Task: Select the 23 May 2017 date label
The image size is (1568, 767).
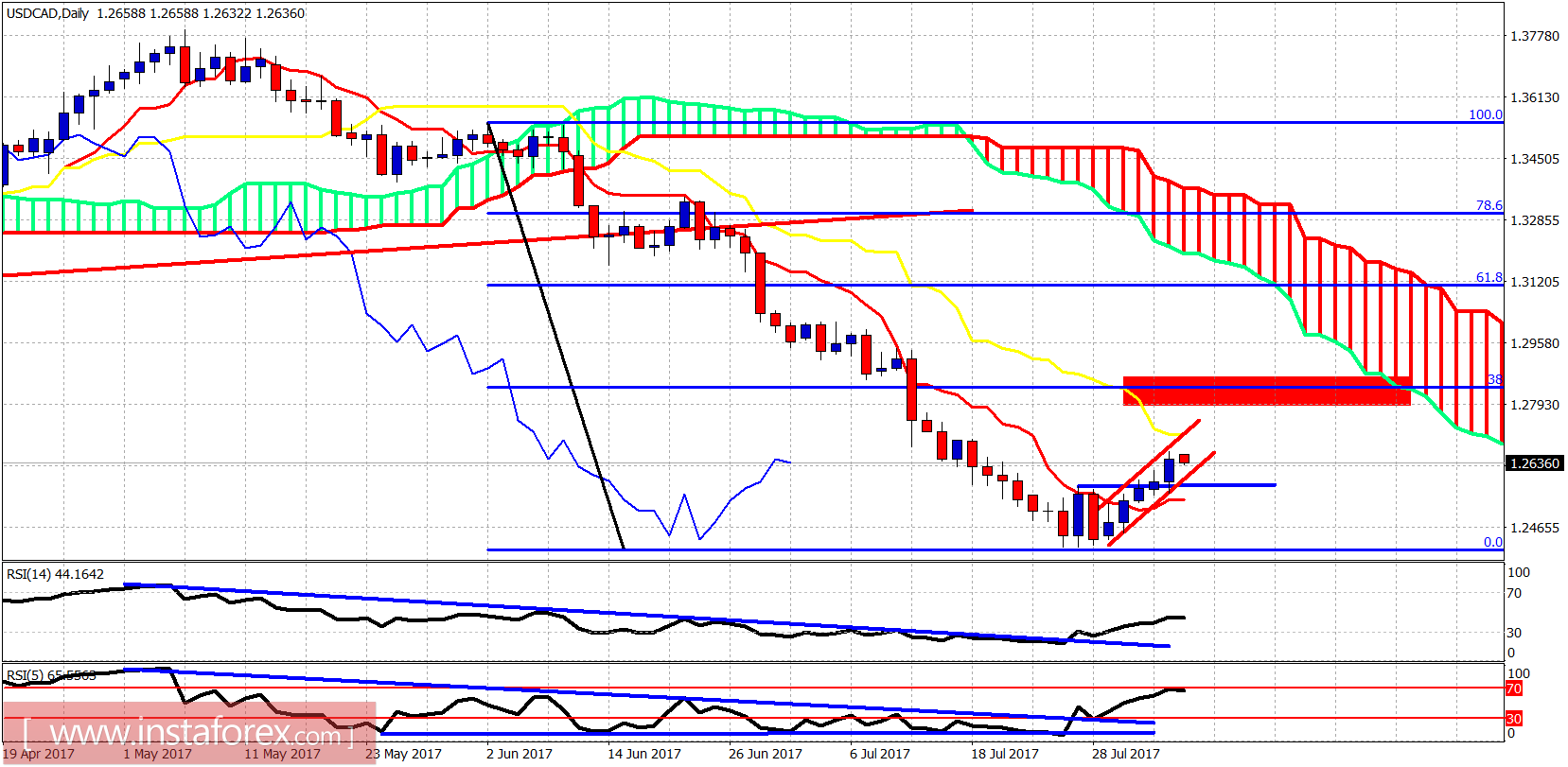Action: [x=403, y=754]
